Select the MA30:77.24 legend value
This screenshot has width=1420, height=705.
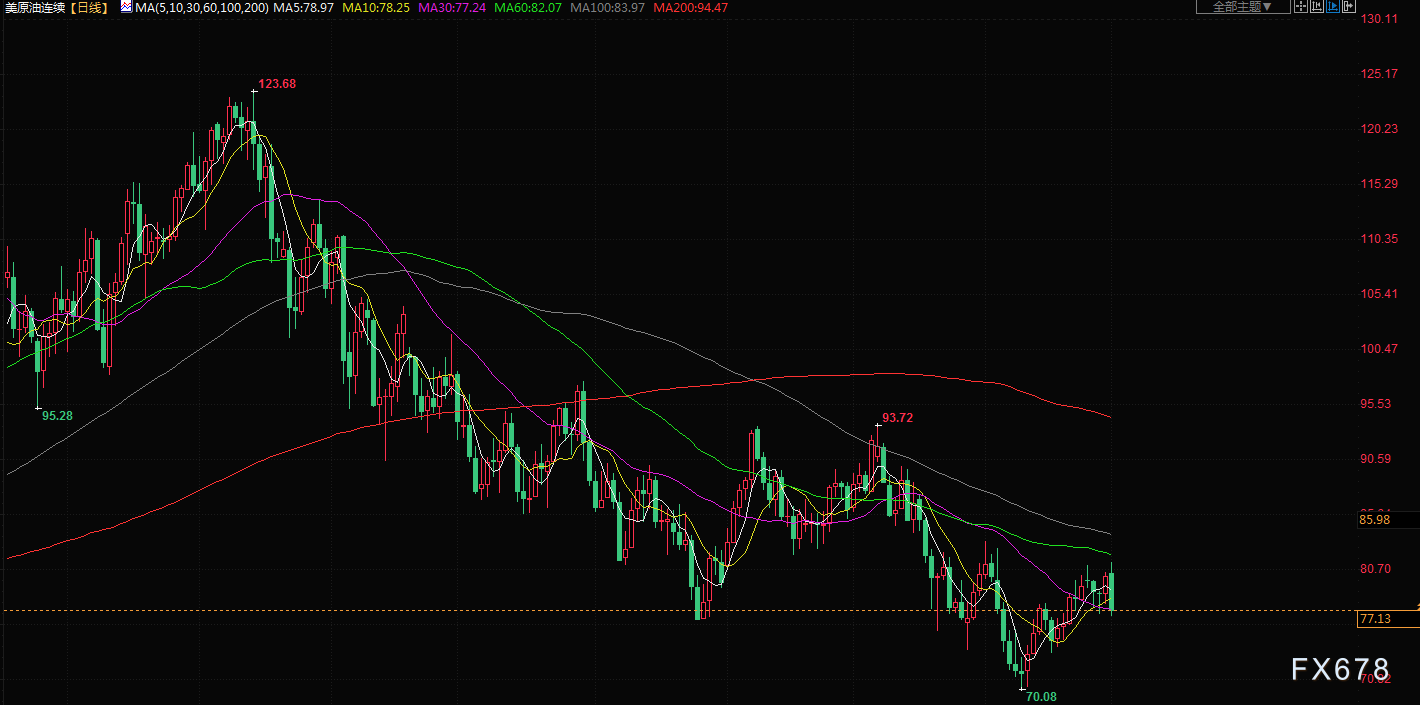click(x=451, y=7)
